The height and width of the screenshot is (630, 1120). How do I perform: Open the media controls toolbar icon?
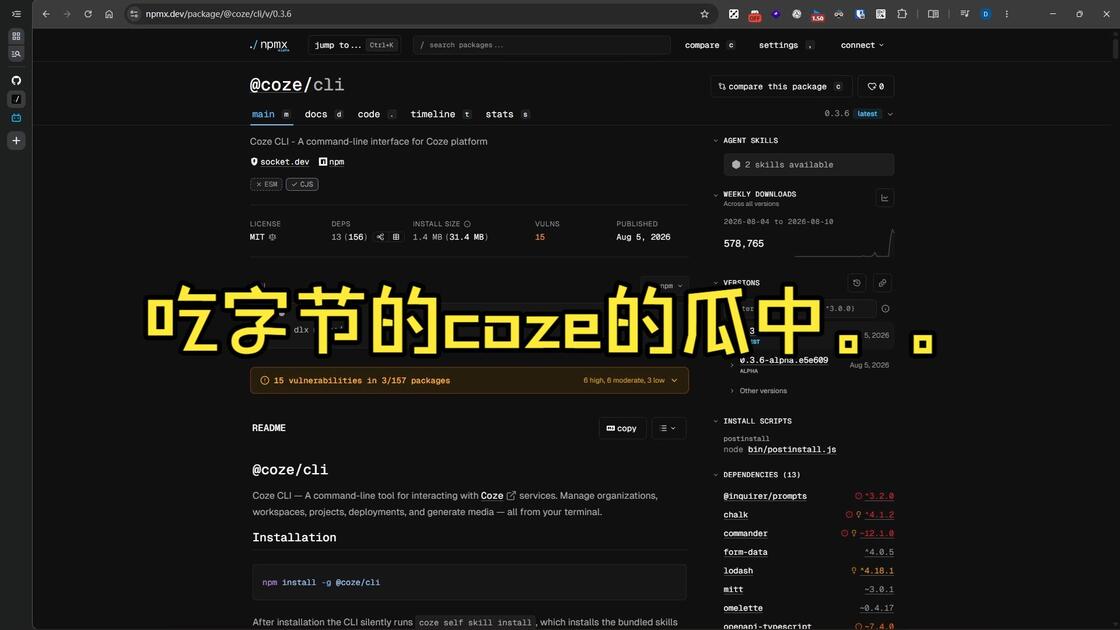point(964,14)
